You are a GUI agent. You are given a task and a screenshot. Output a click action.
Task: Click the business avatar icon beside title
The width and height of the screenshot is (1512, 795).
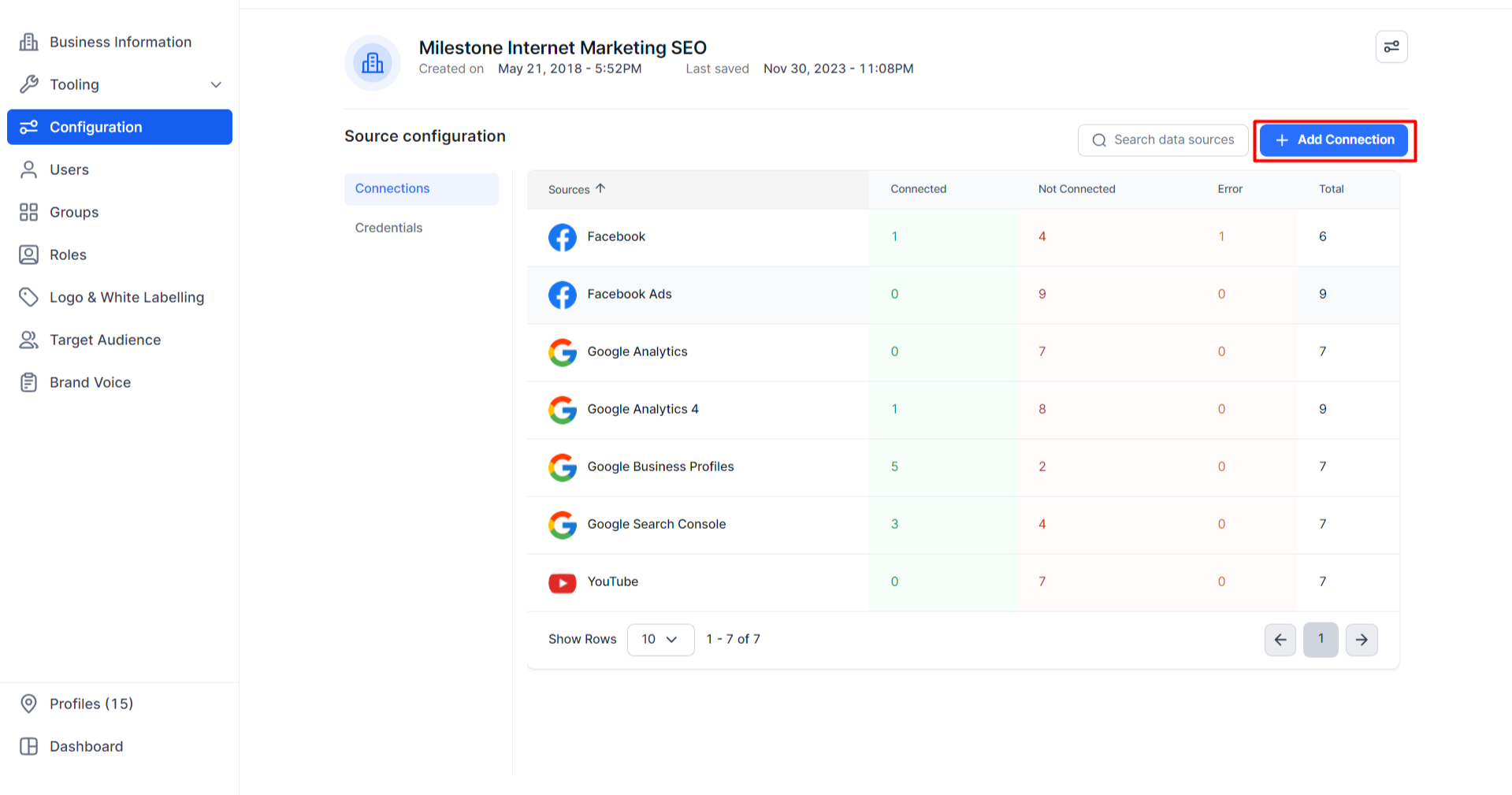373,62
